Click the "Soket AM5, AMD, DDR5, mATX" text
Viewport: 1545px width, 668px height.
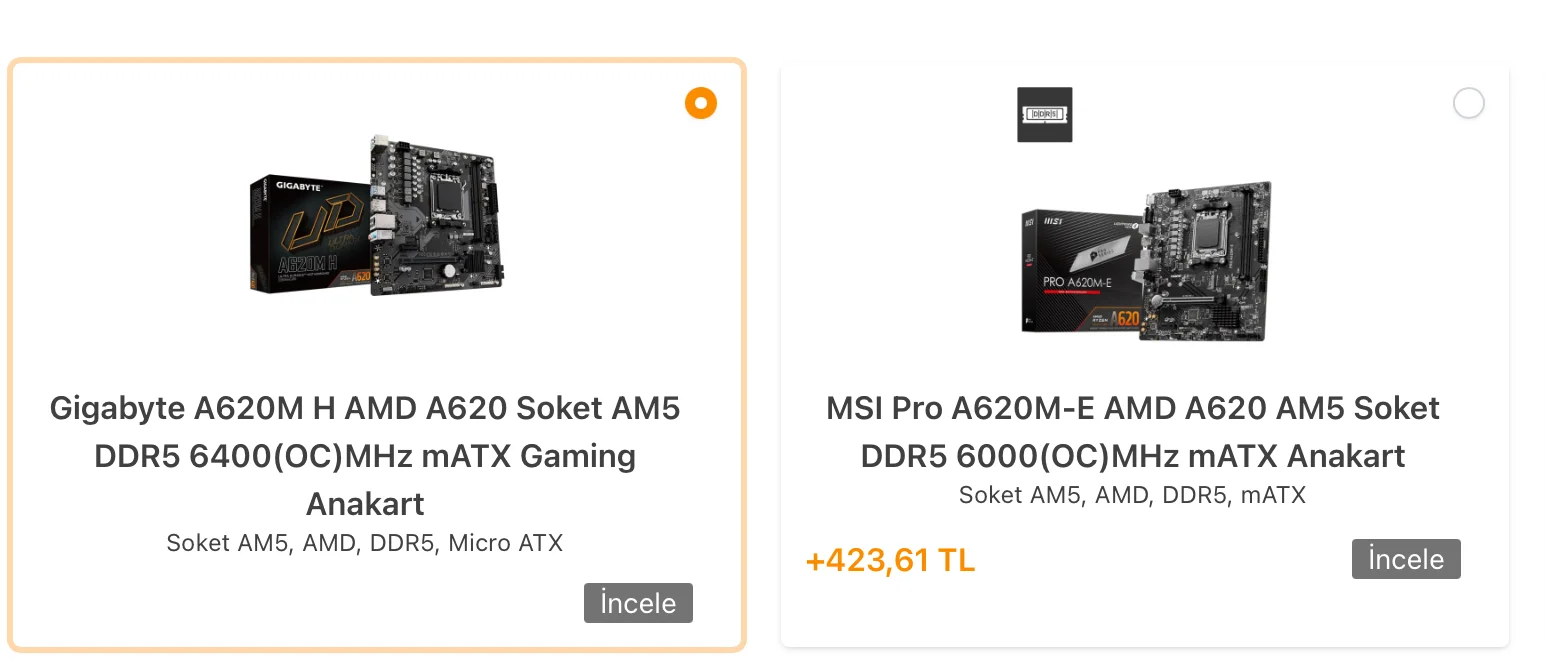click(x=1132, y=495)
